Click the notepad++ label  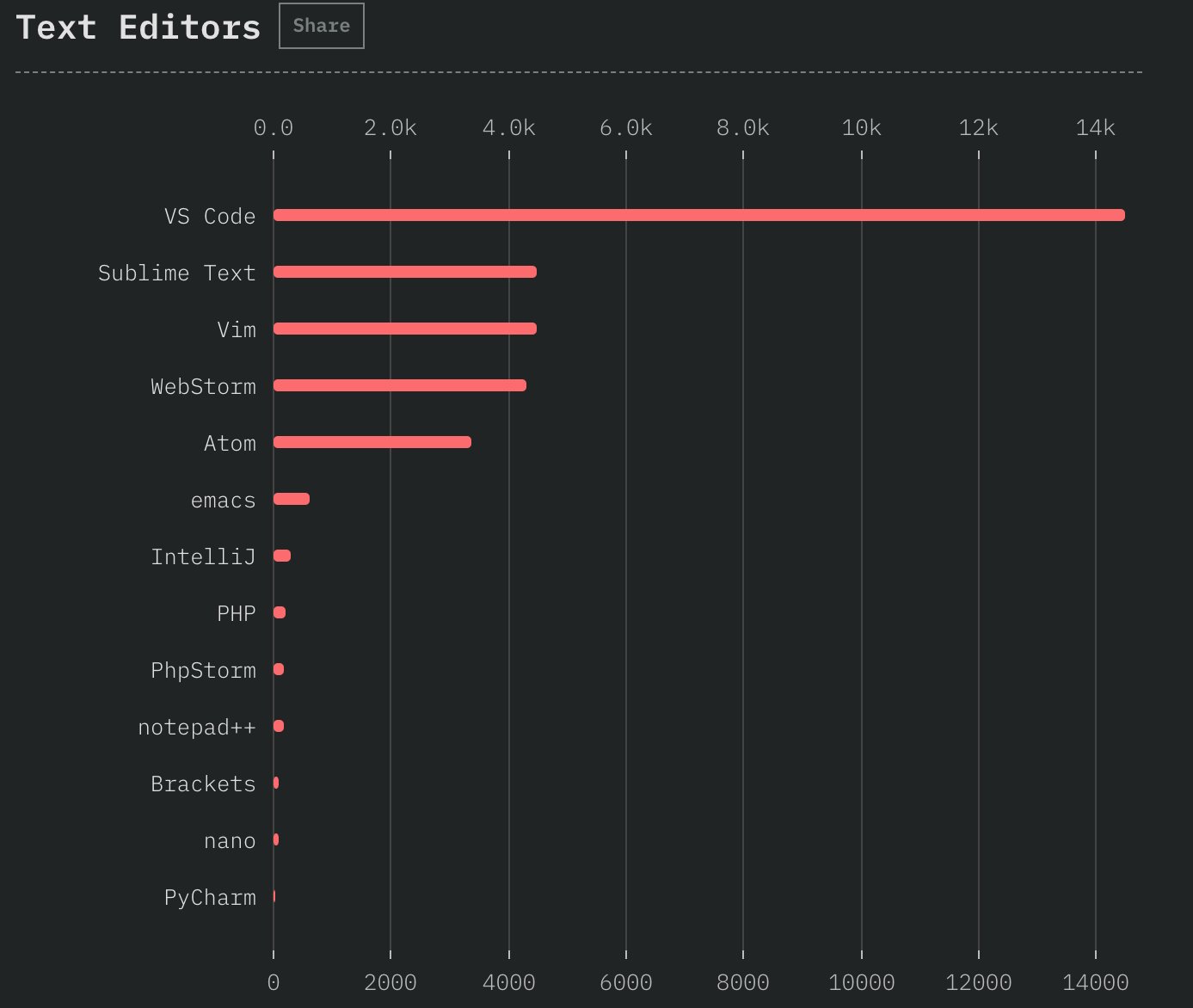tap(197, 727)
